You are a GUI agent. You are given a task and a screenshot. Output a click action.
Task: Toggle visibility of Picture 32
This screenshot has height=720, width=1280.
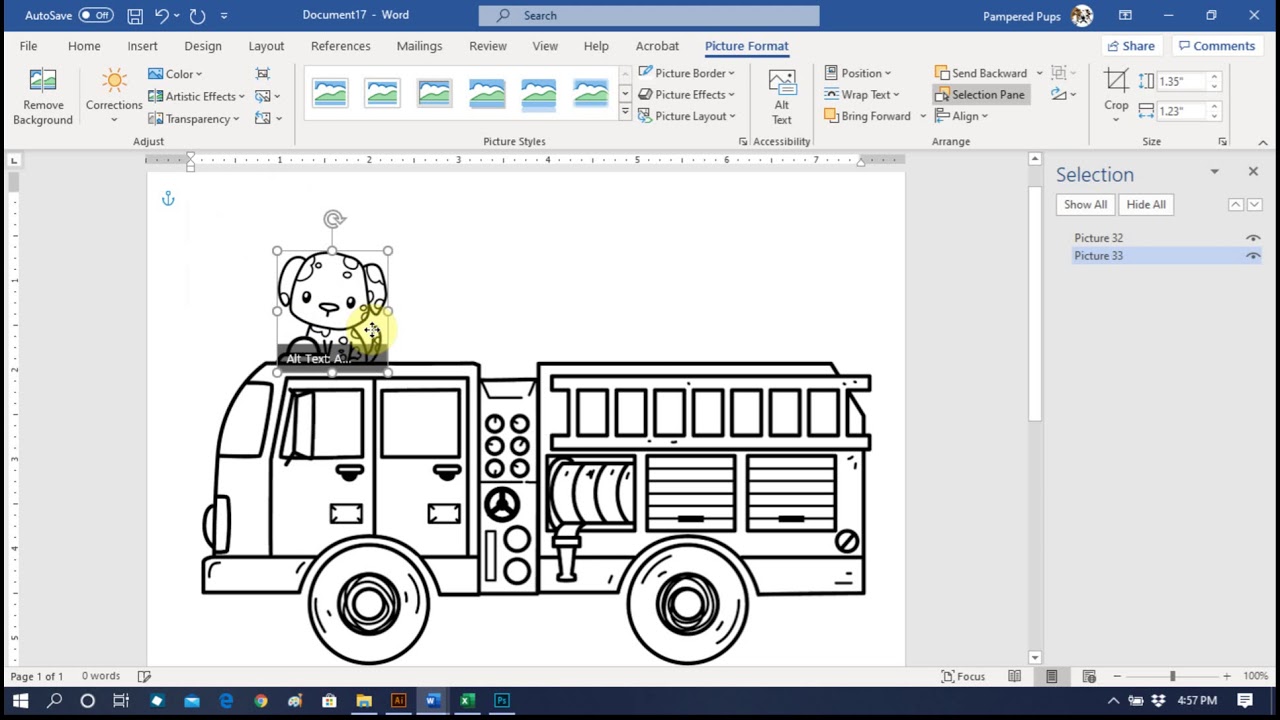[x=1253, y=238]
